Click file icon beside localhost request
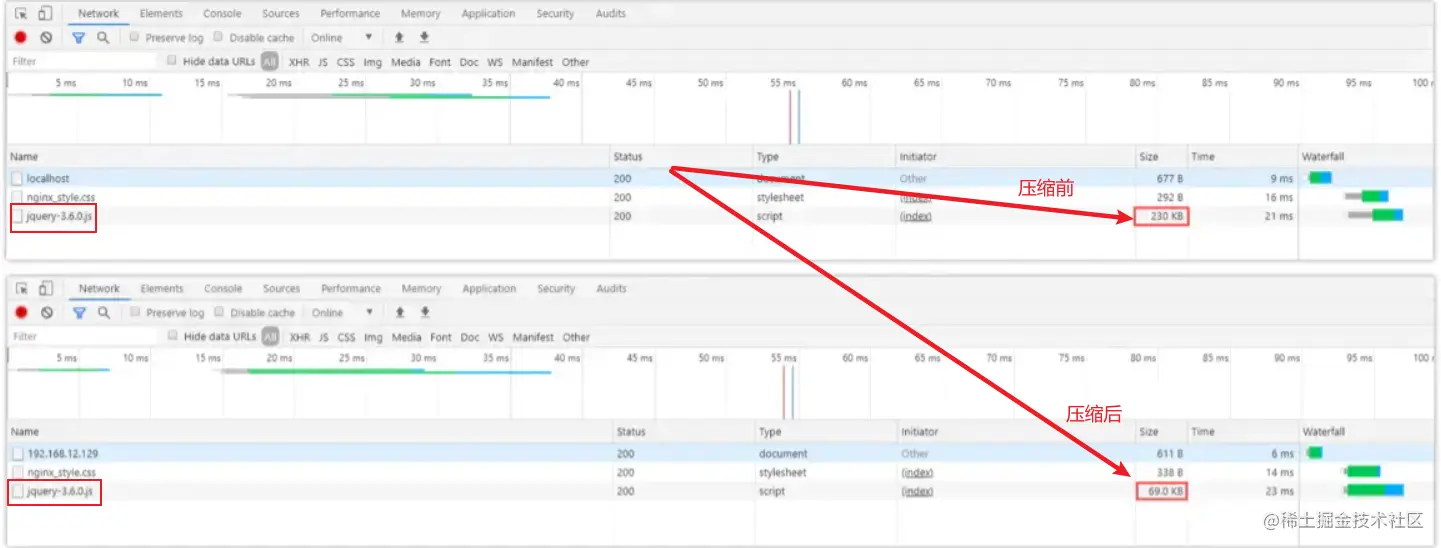This screenshot has height=548, width=1441. (x=17, y=178)
